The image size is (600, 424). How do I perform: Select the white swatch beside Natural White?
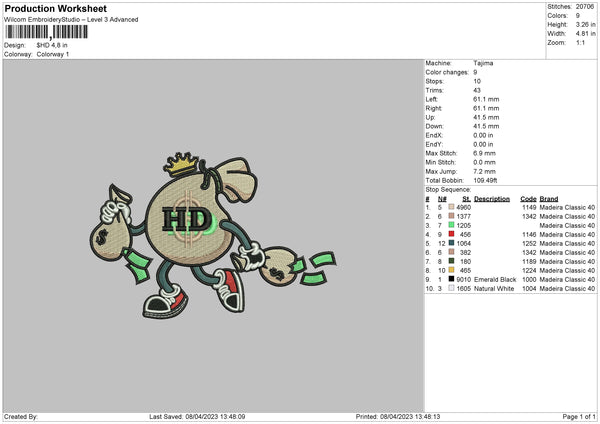452,288
